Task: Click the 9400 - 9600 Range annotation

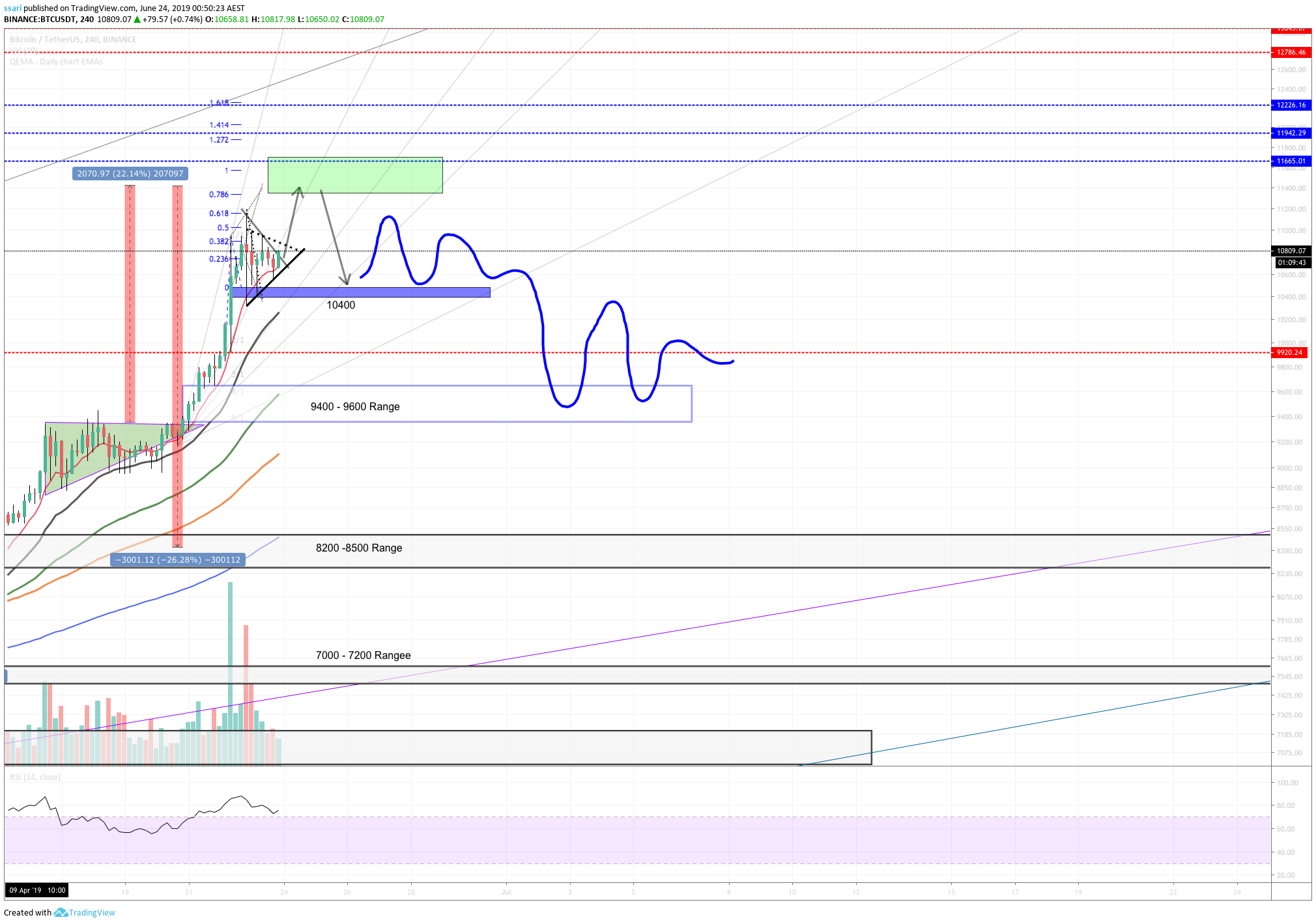Action: 355,406
